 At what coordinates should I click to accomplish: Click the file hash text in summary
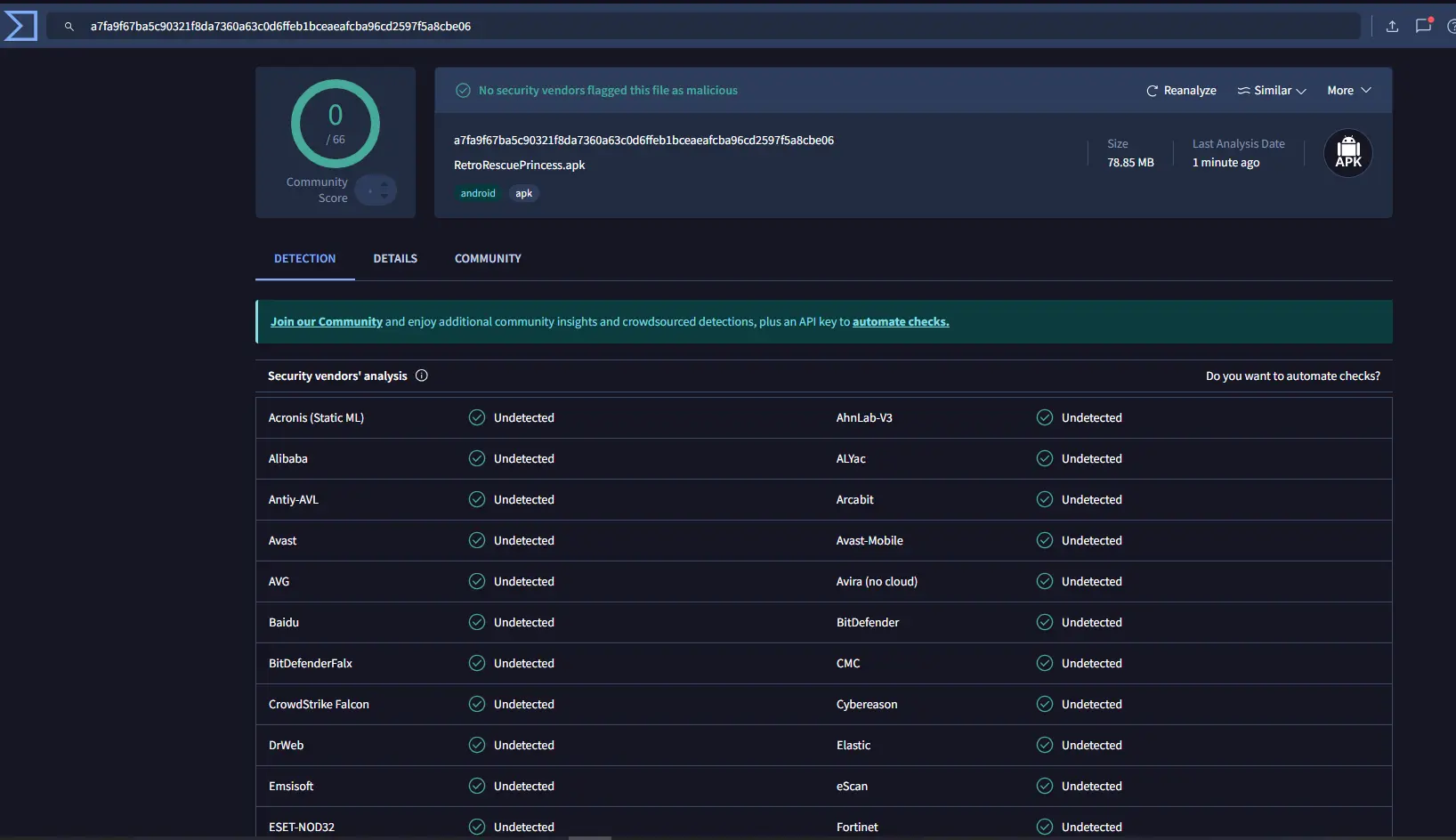643,141
